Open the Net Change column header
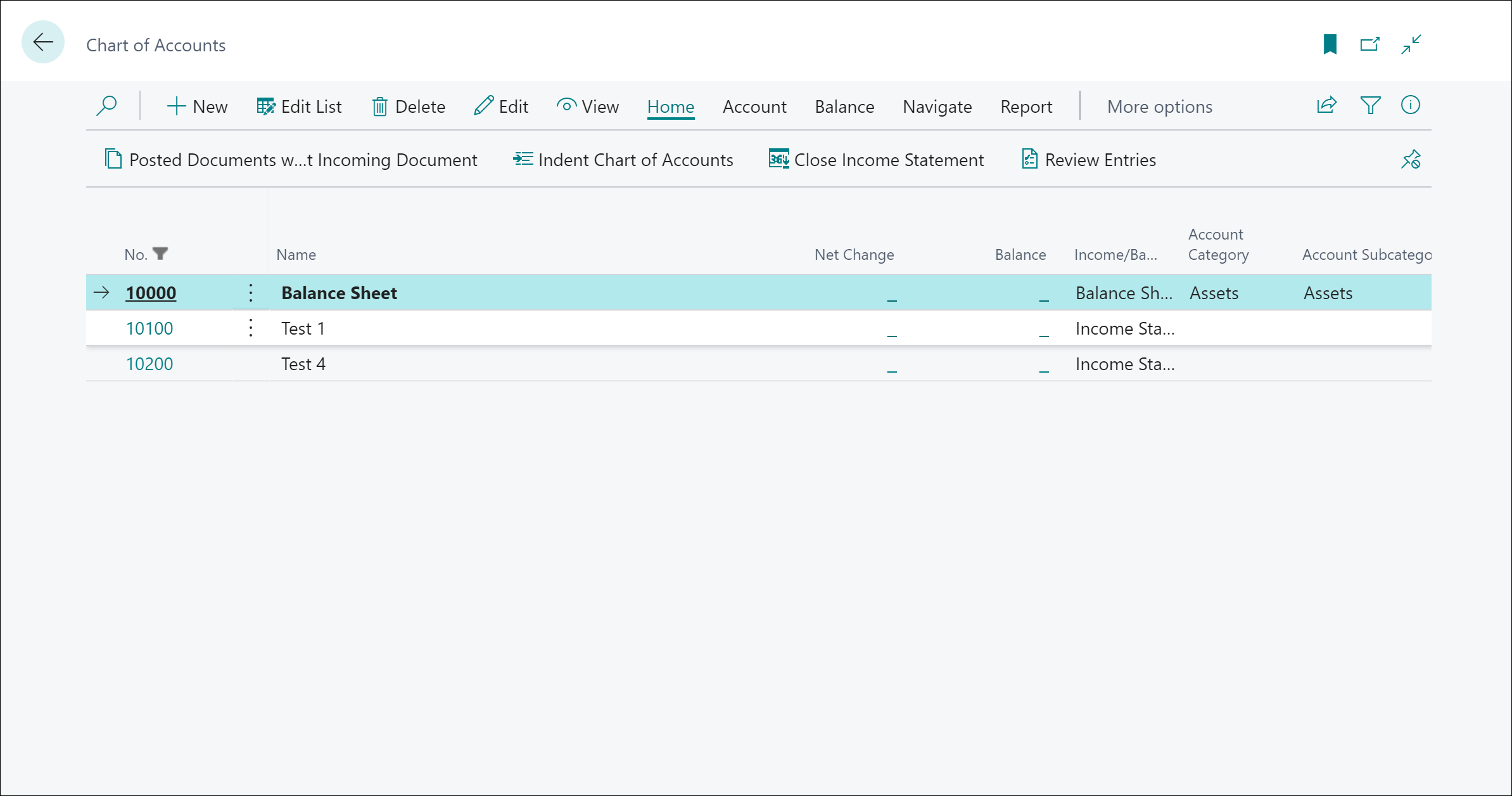This screenshot has width=1512, height=796. coord(854,254)
